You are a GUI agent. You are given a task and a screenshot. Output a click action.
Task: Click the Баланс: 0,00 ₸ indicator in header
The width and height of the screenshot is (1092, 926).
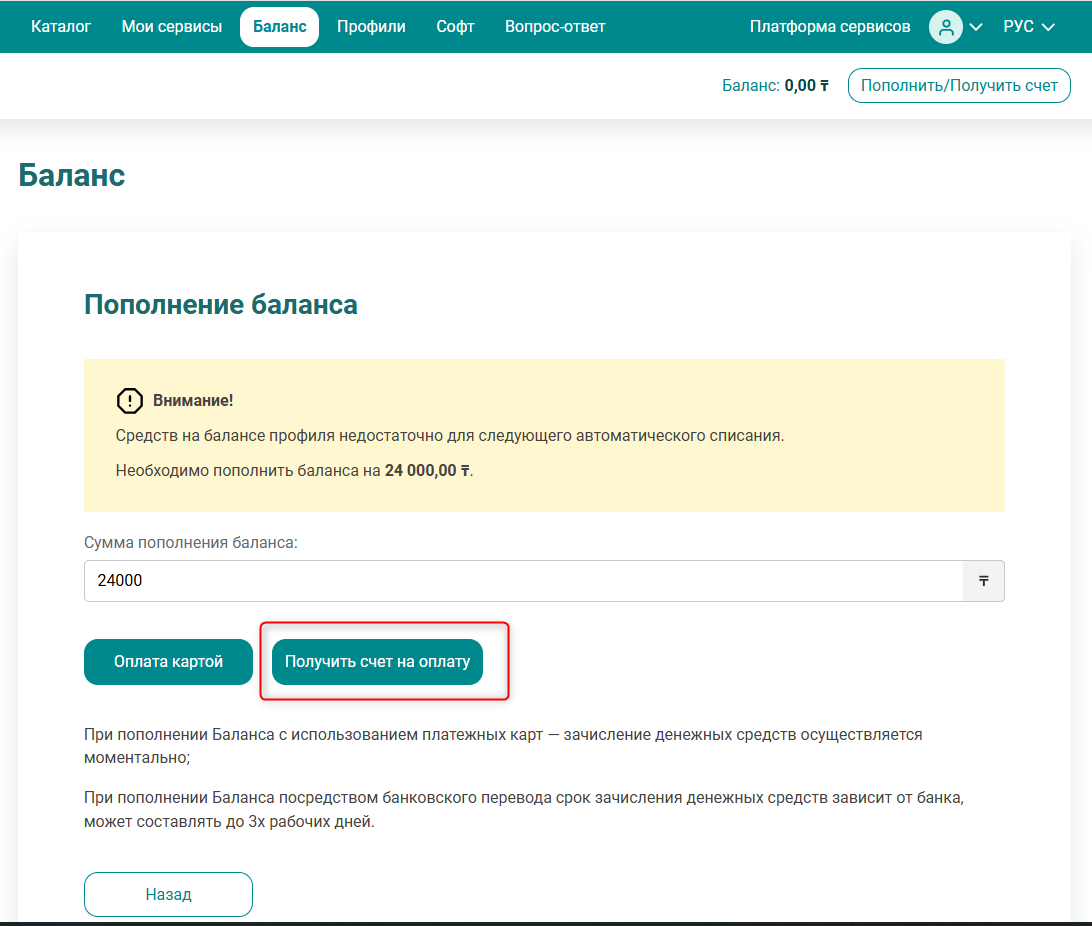[775, 86]
